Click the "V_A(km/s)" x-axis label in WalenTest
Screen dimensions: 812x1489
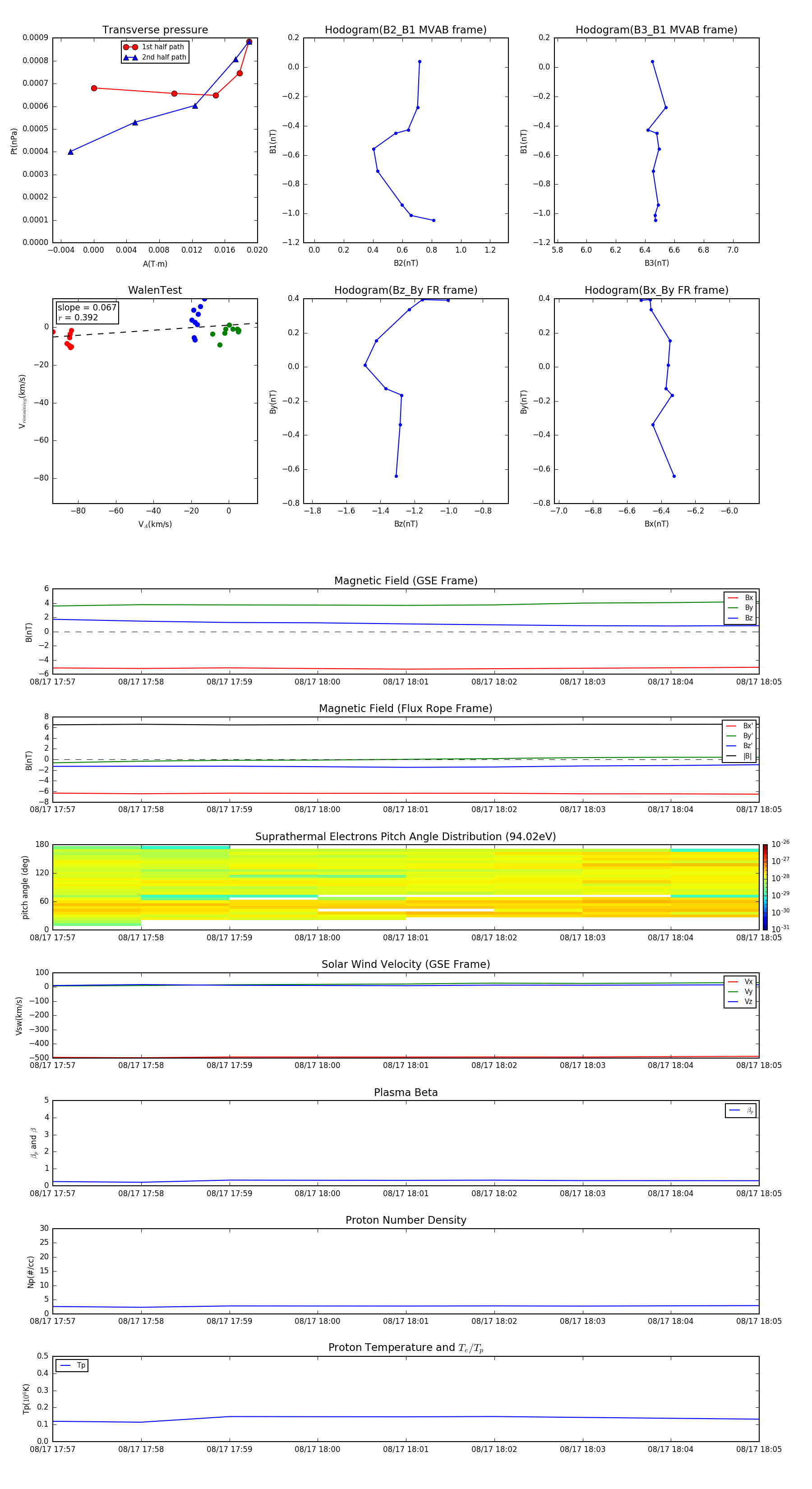click(155, 524)
